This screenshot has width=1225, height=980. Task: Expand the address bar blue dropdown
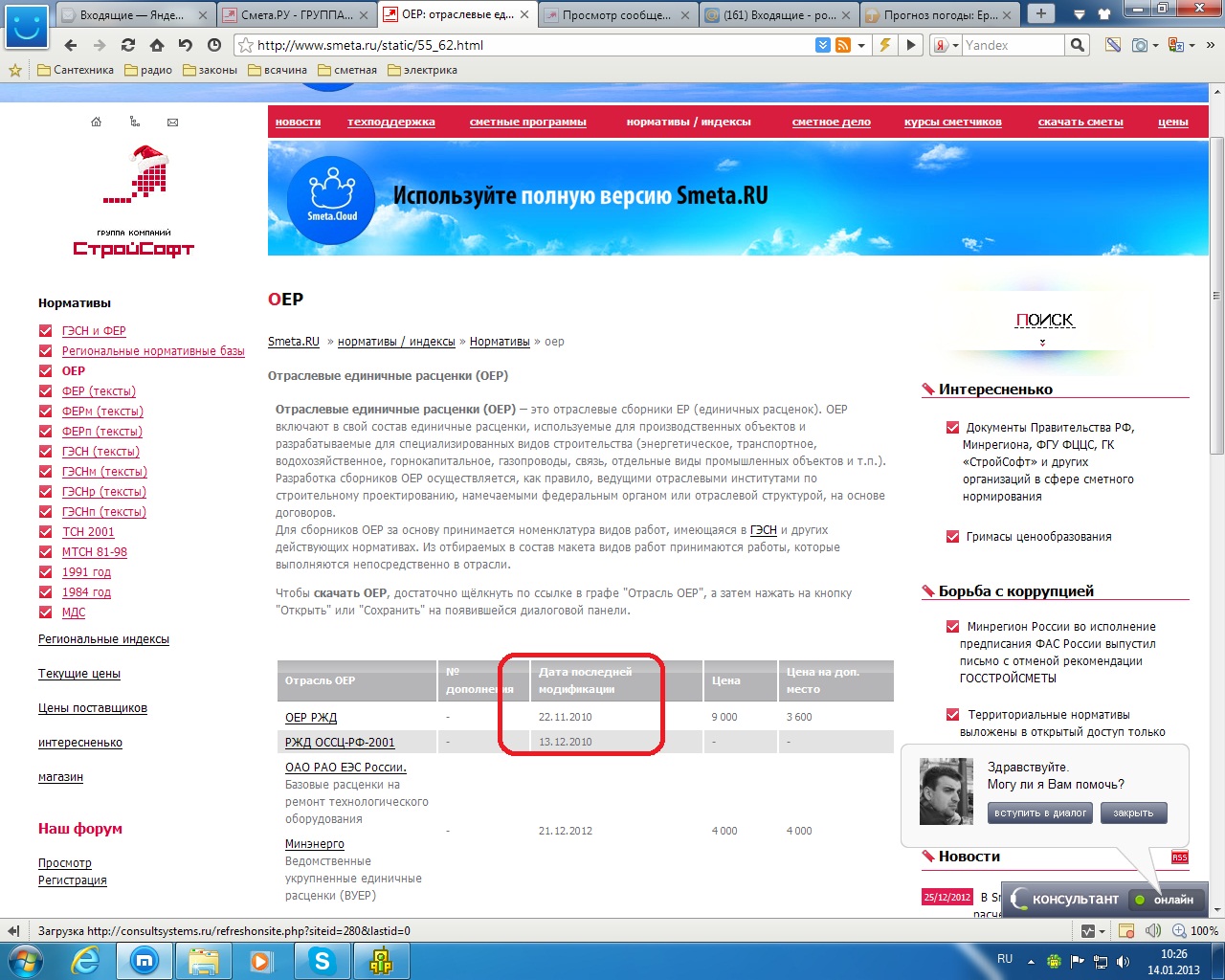coord(823,45)
